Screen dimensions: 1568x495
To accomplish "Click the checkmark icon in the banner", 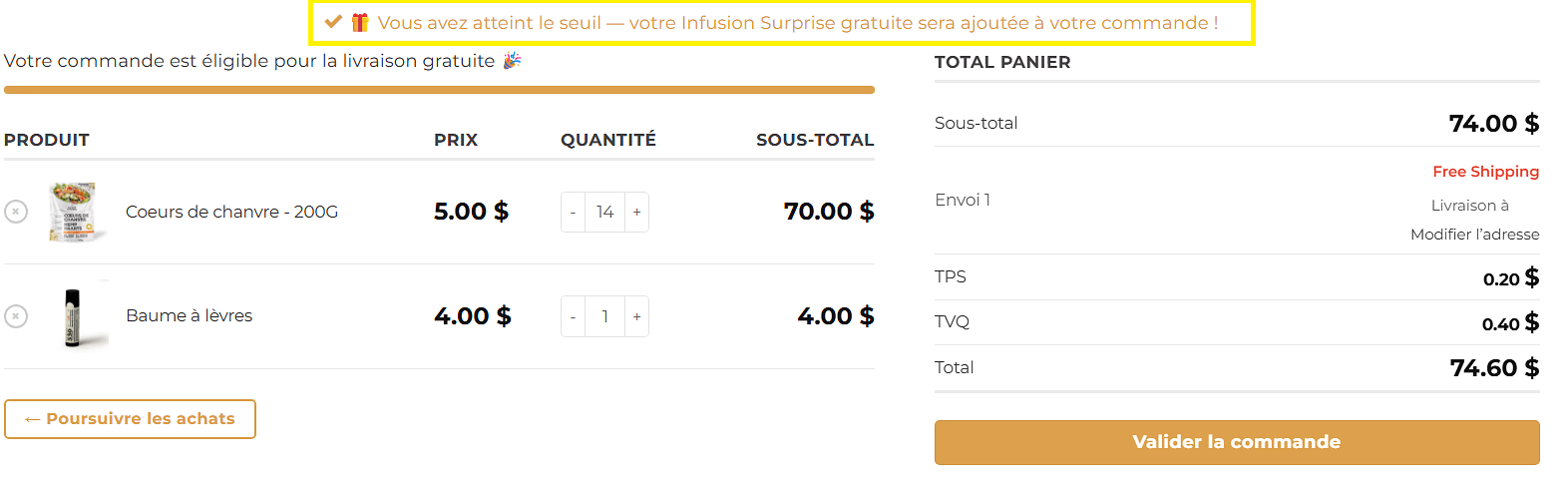I will 333,21.
